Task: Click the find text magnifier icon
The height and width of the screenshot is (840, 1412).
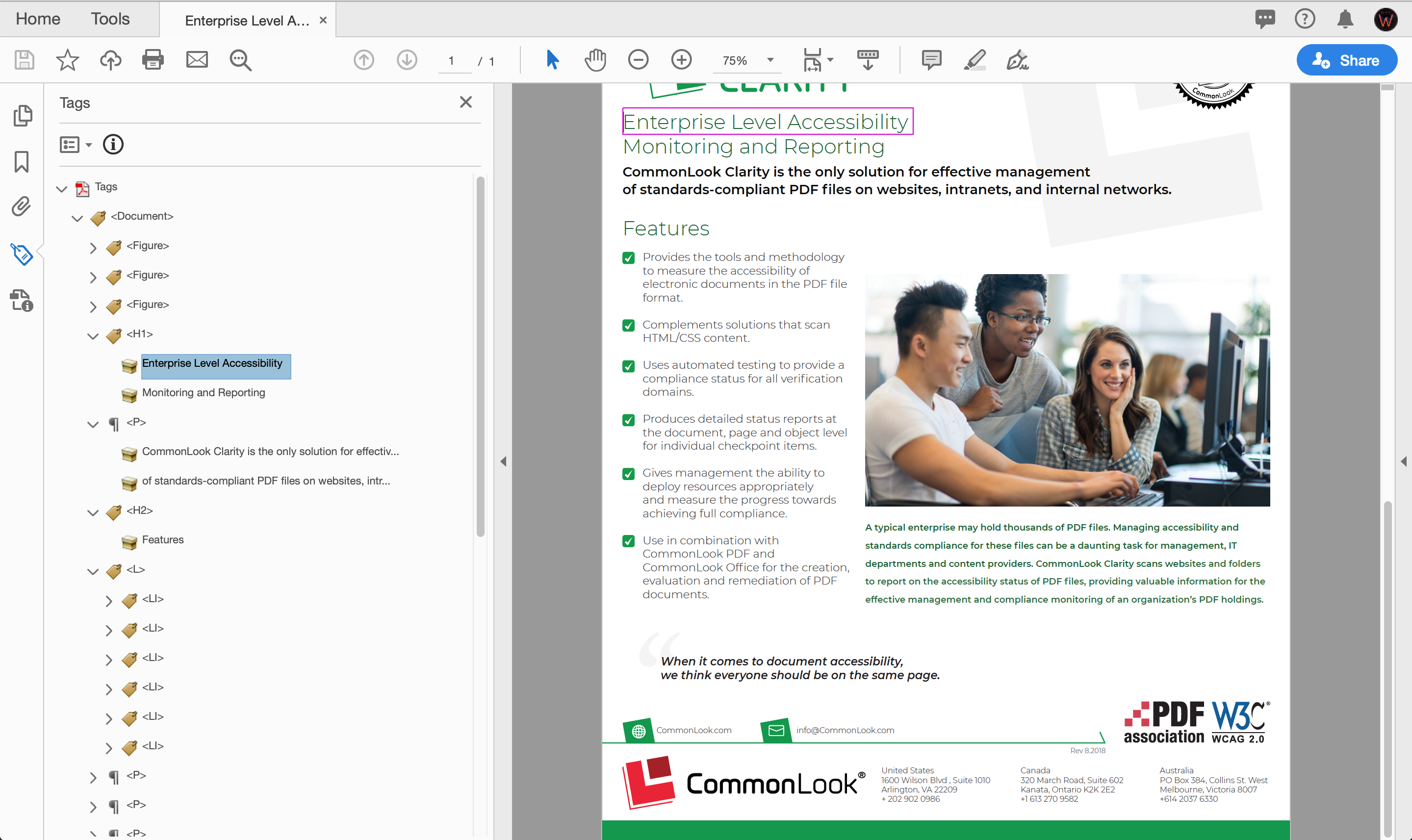Action: (x=241, y=59)
